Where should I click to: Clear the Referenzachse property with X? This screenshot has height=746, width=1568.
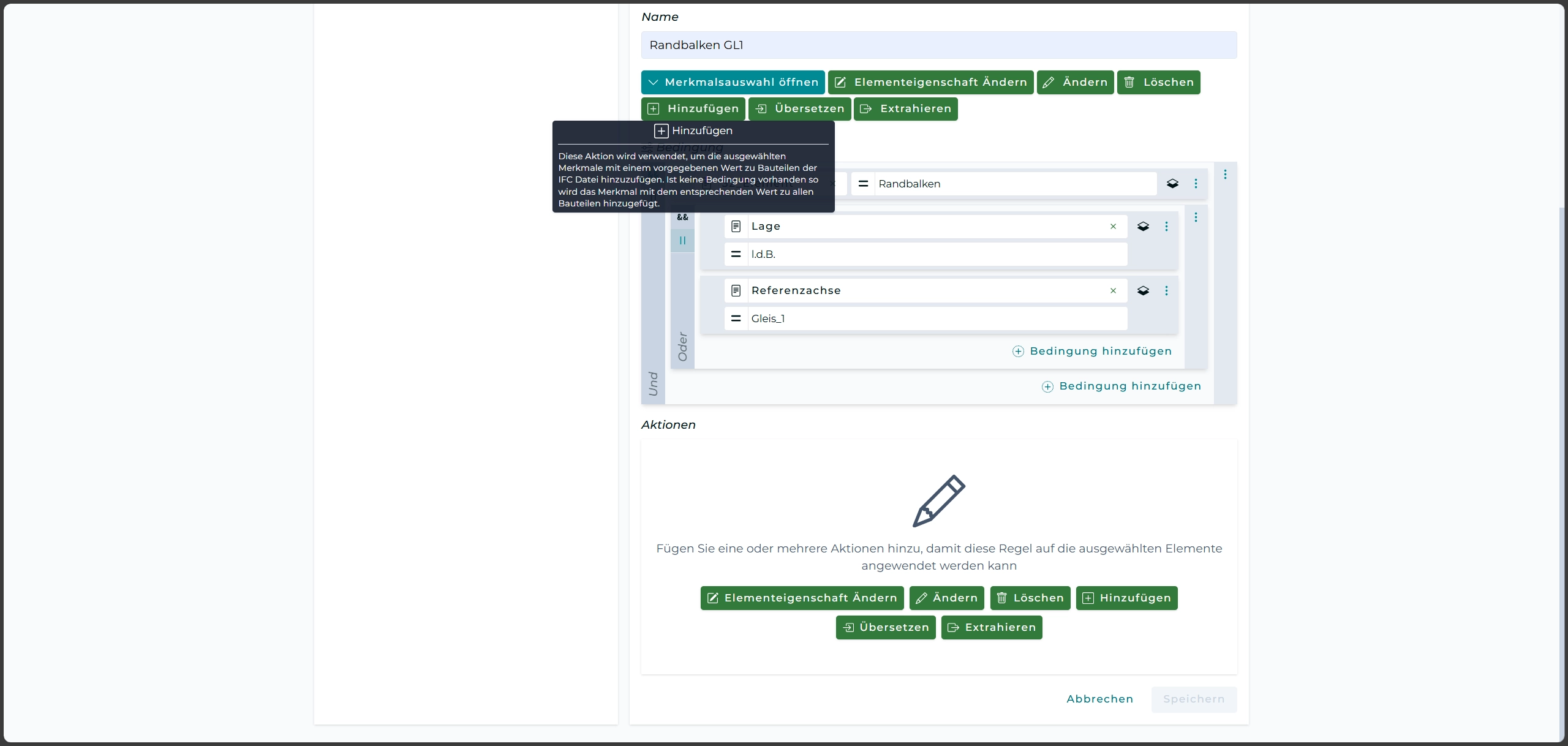point(1113,291)
